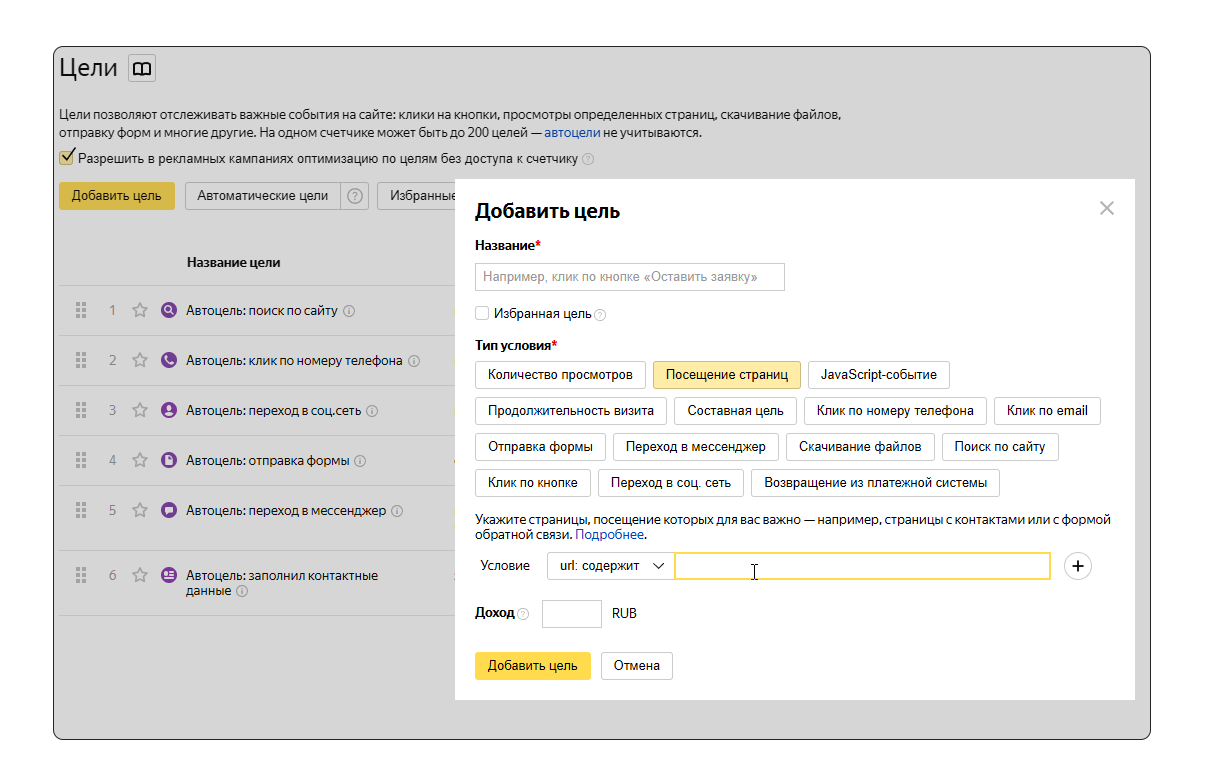1206x771 pixels.
Task: Show info for 'Автоцель: переход в соц.сеть'
Action: click(x=372, y=411)
